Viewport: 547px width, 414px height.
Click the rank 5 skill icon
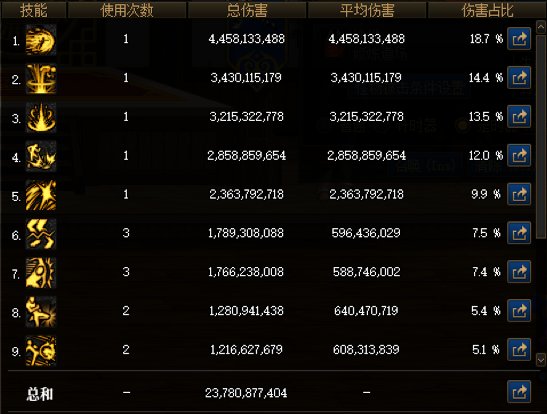click(x=41, y=195)
